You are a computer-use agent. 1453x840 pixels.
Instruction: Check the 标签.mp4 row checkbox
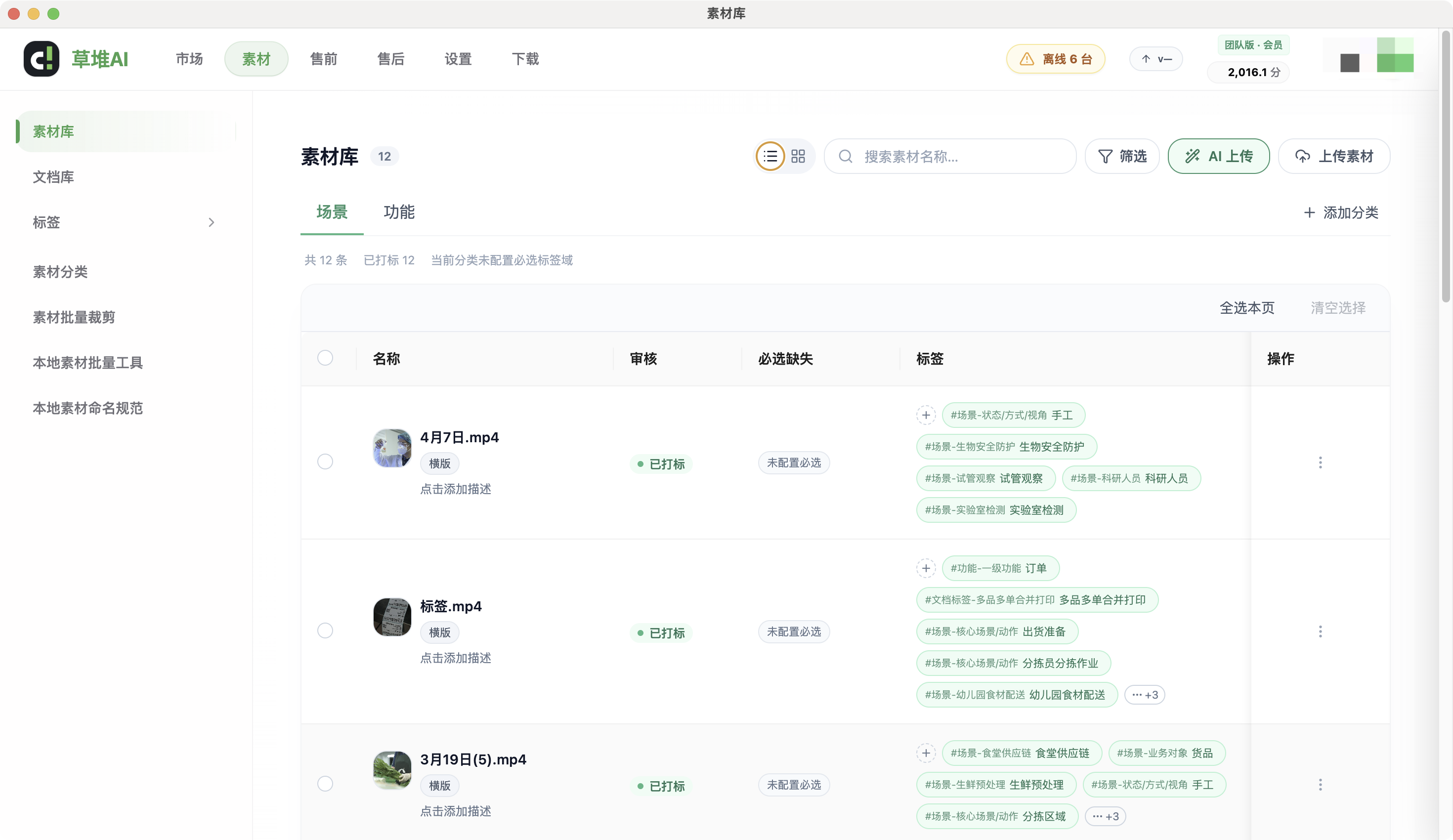point(325,630)
